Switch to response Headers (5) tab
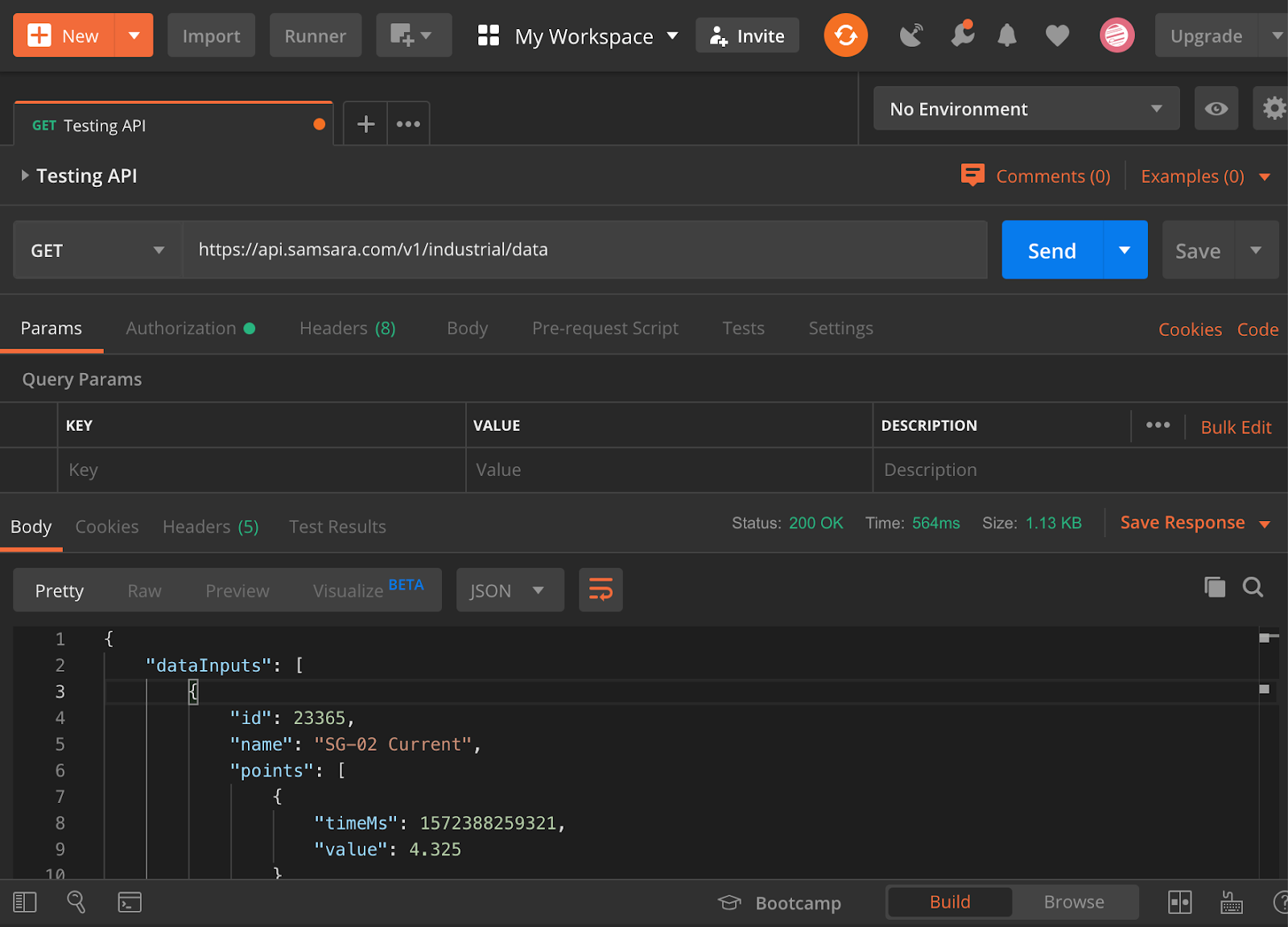Viewport: 1288px width, 927px height. pos(211,527)
